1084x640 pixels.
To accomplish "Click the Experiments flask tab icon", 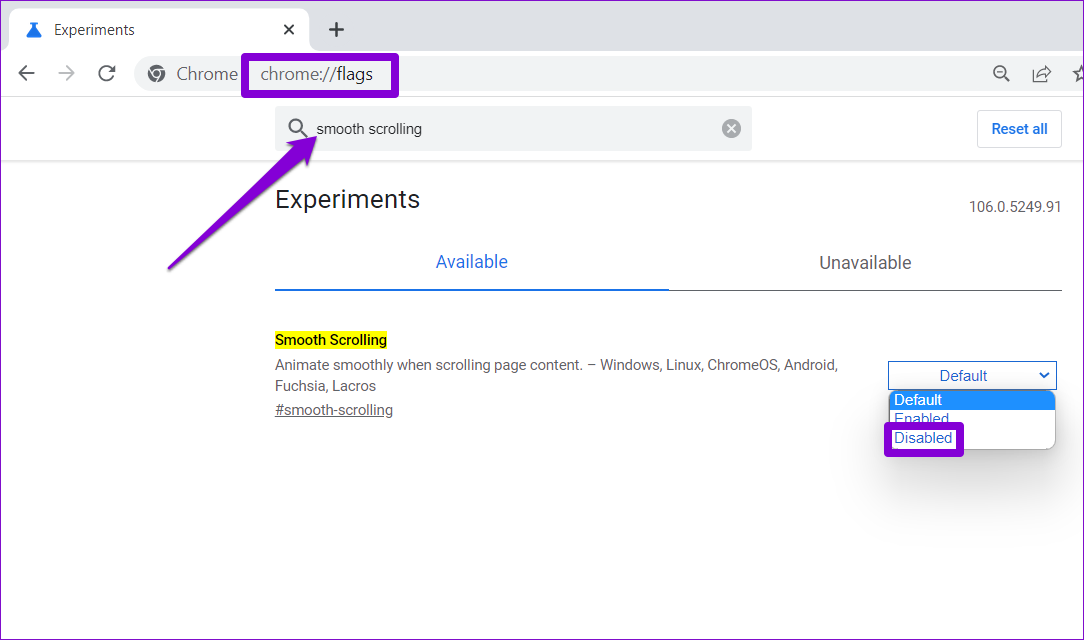I will [x=33, y=30].
